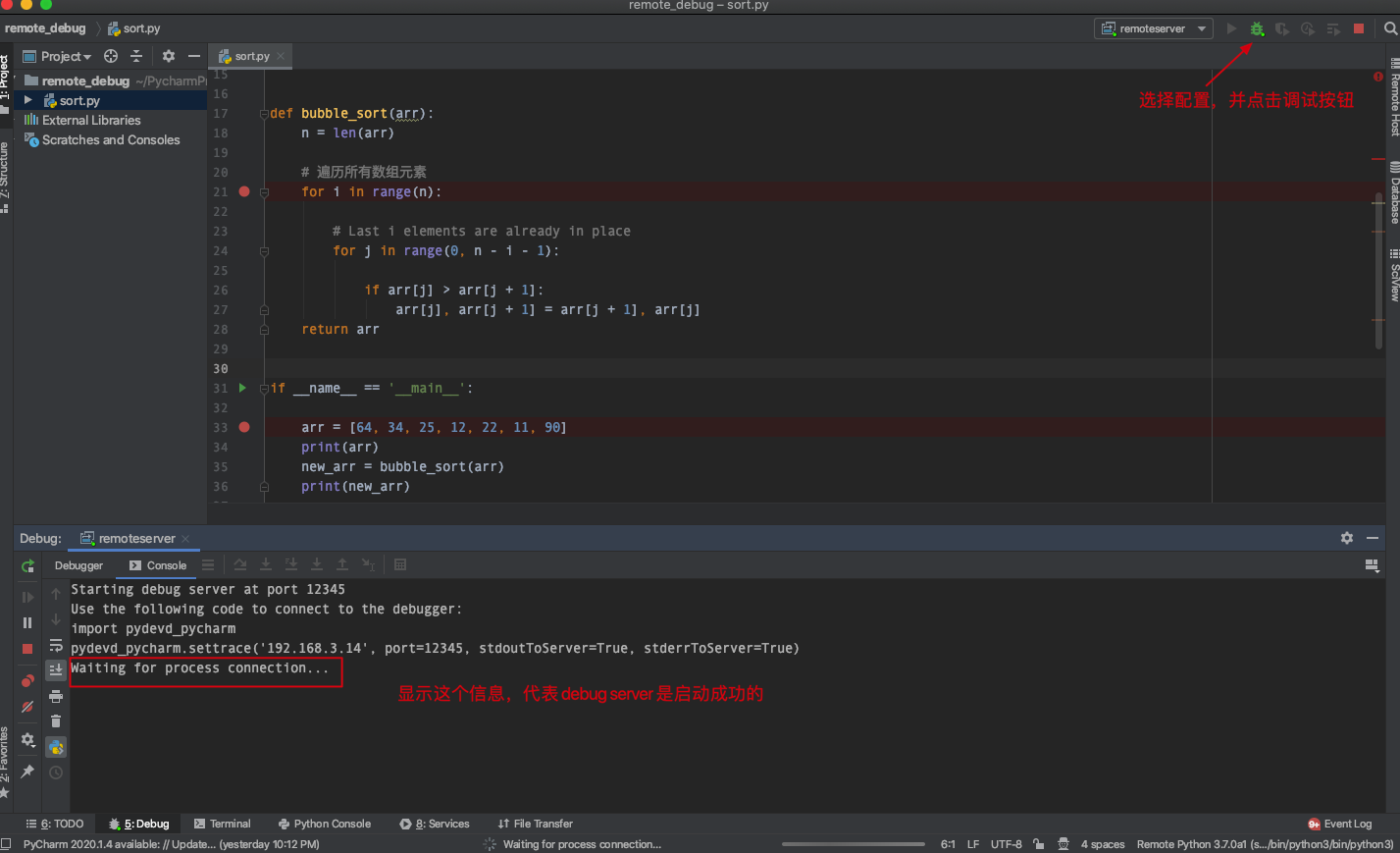Toggle Soft-Wrap in console toolbar
The image size is (1400, 853).
(56, 645)
